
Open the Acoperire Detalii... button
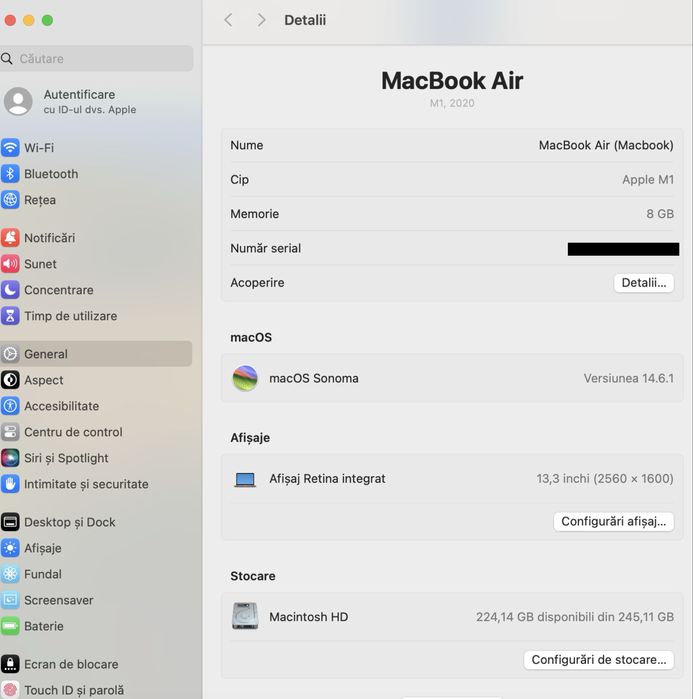[x=644, y=283]
